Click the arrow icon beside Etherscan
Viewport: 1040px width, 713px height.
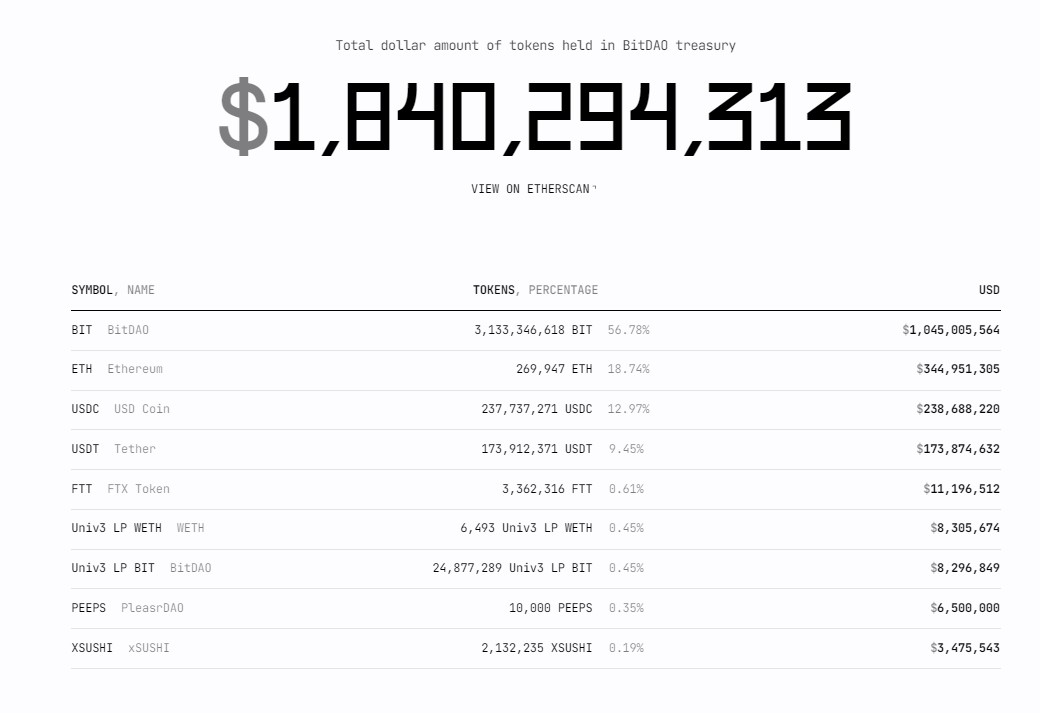click(594, 188)
